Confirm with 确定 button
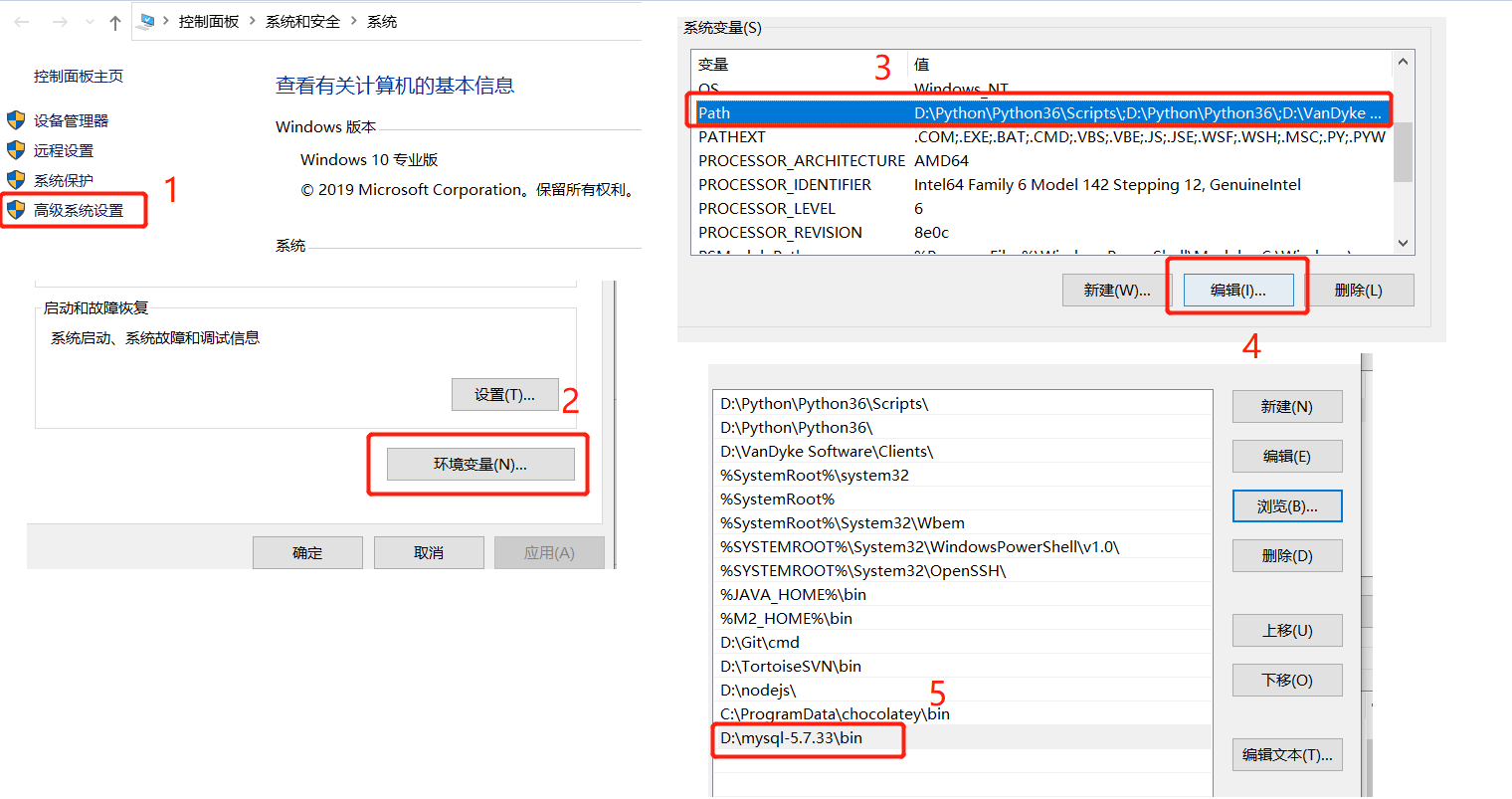The image size is (1512, 799). [x=307, y=553]
